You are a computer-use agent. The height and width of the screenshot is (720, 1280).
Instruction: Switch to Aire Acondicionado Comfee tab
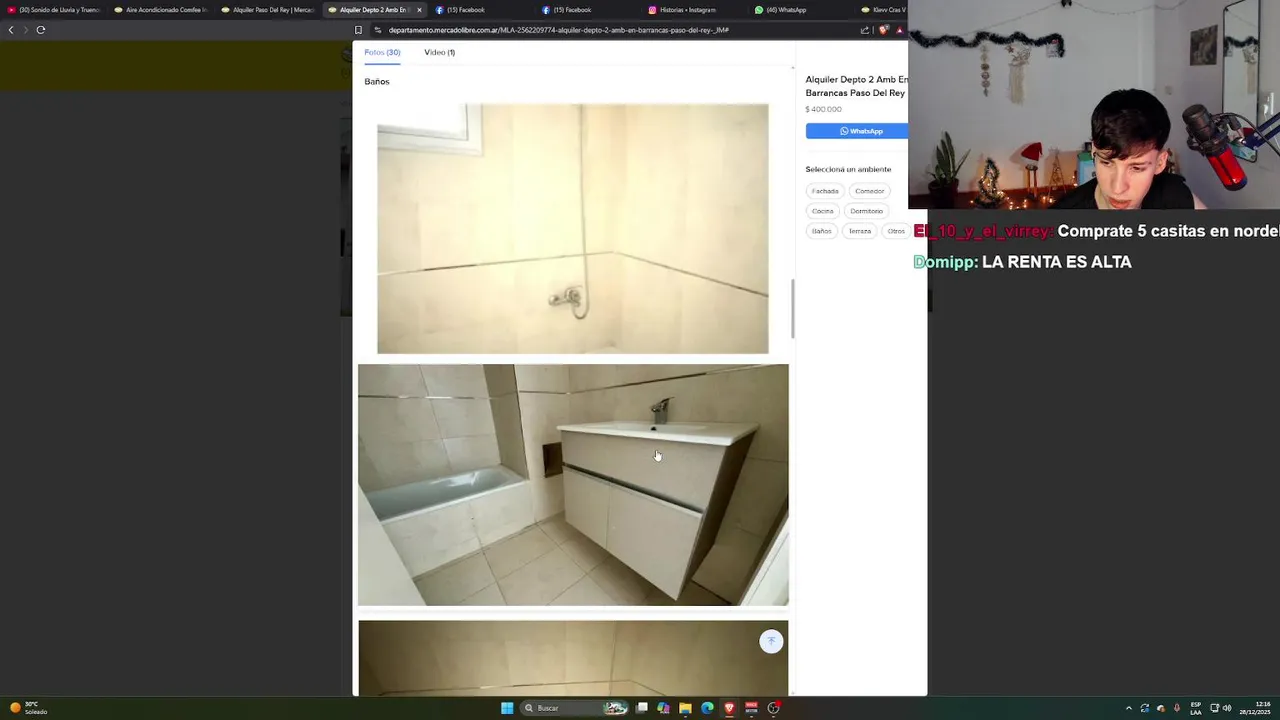[161, 10]
